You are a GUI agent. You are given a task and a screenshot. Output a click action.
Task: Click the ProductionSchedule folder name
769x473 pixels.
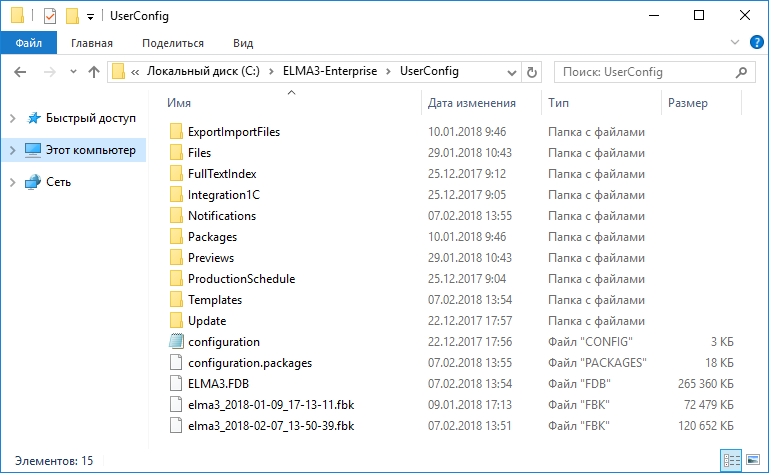(x=242, y=279)
